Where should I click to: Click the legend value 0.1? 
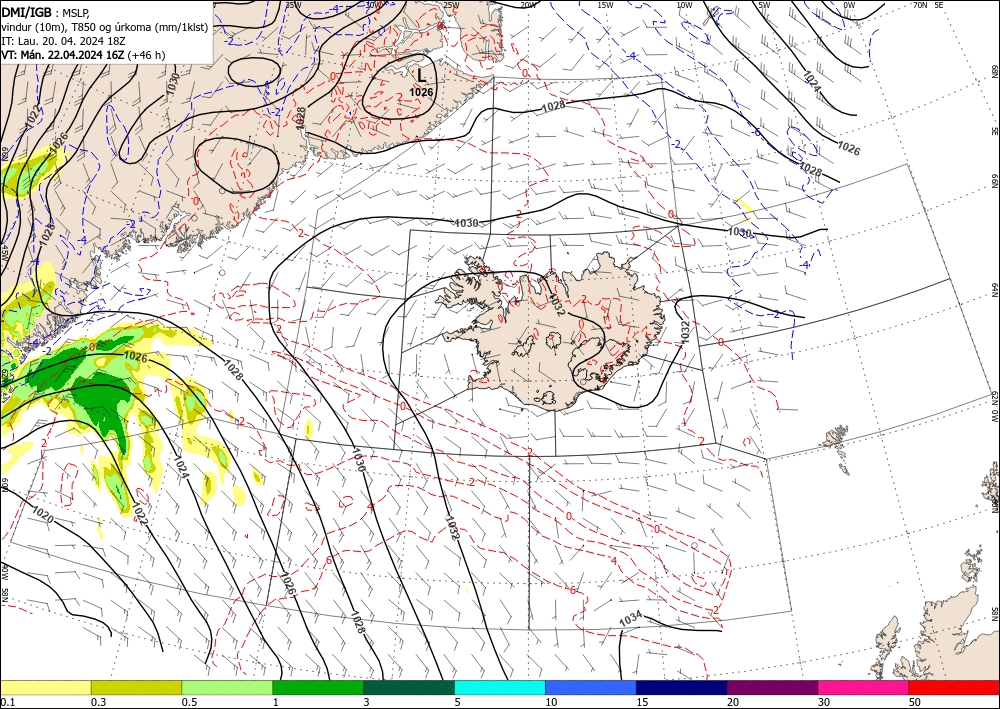coord(6,702)
